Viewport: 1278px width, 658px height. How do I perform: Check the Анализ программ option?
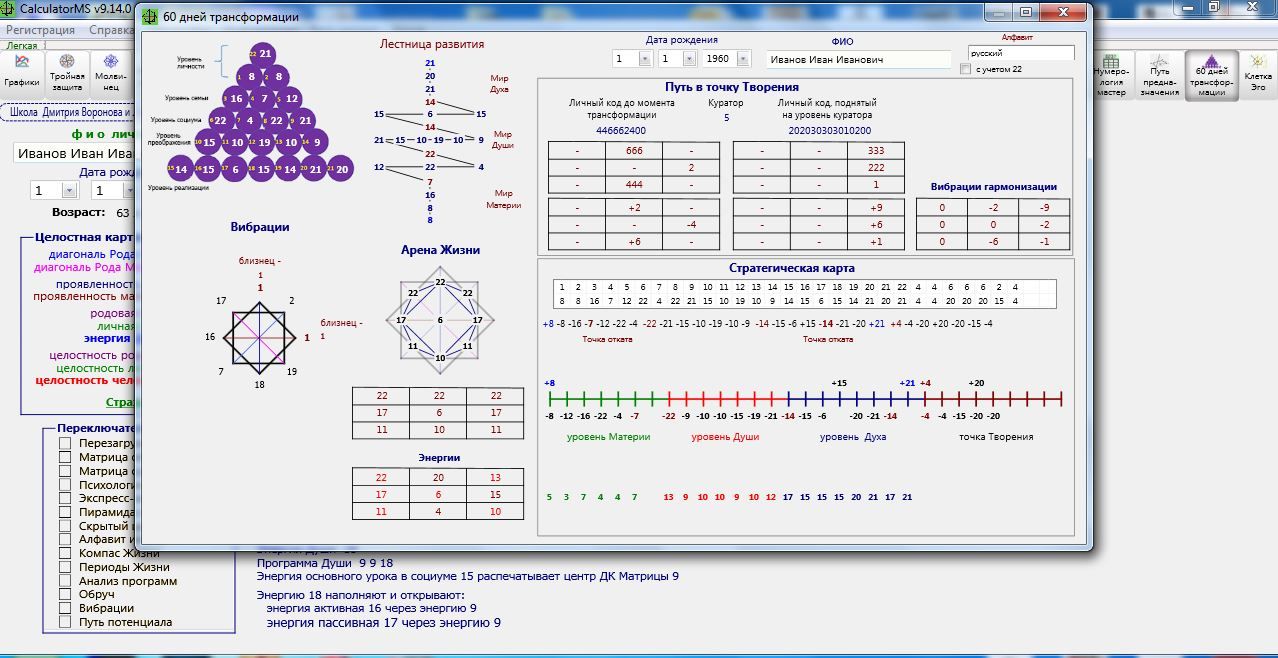[x=65, y=581]
